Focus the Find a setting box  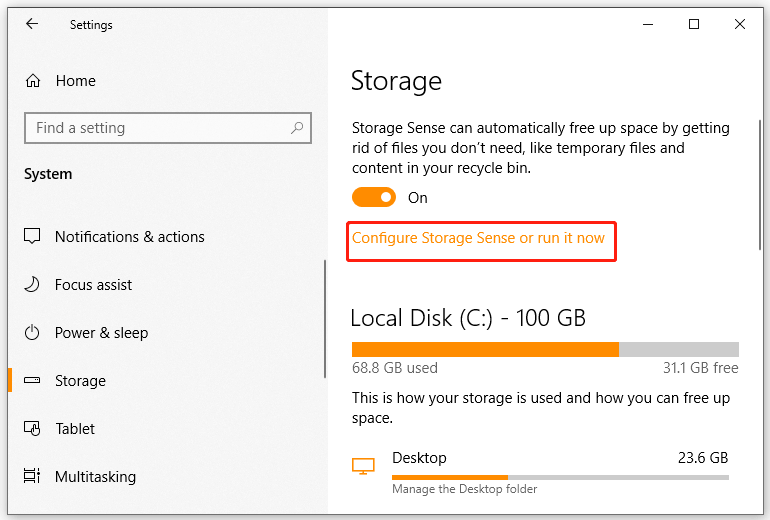click(168, 128)
